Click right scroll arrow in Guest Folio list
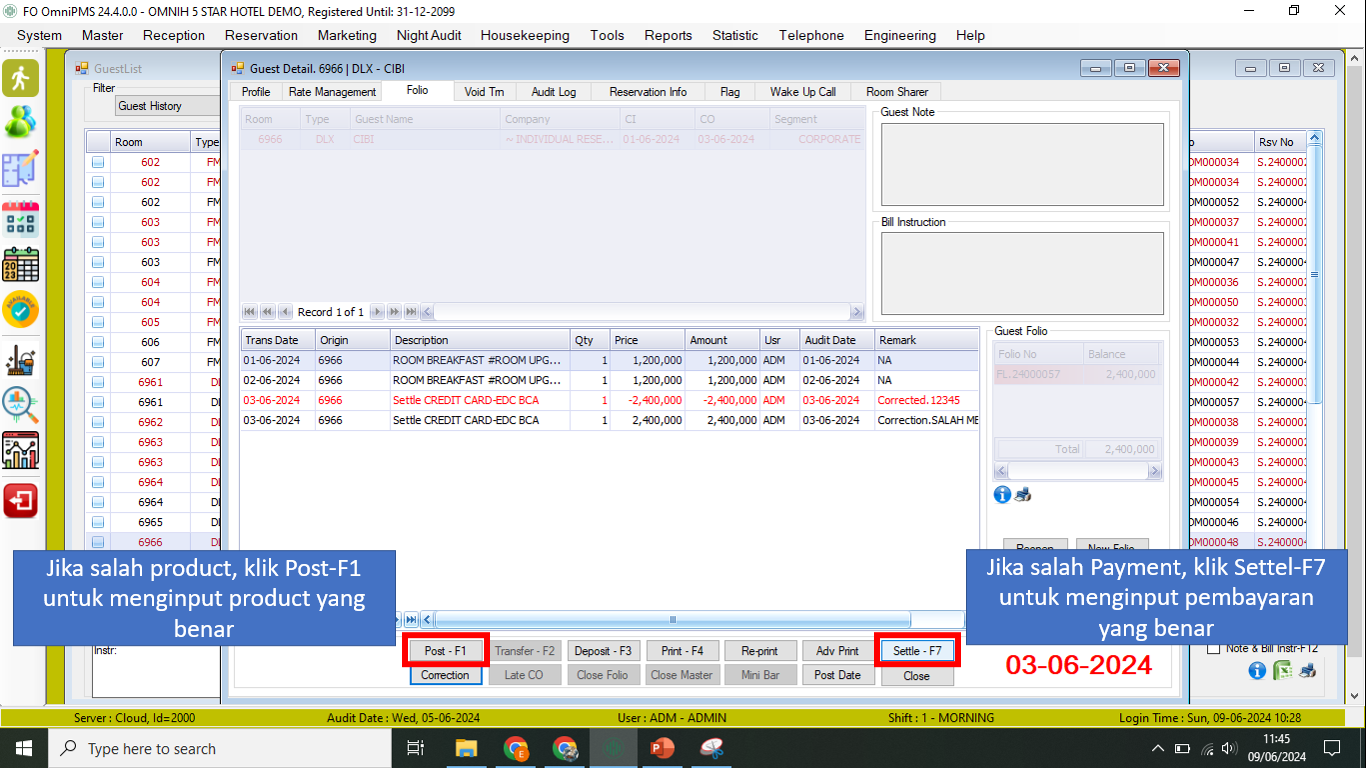The image size is (1366, 768). click(1154, 471)
